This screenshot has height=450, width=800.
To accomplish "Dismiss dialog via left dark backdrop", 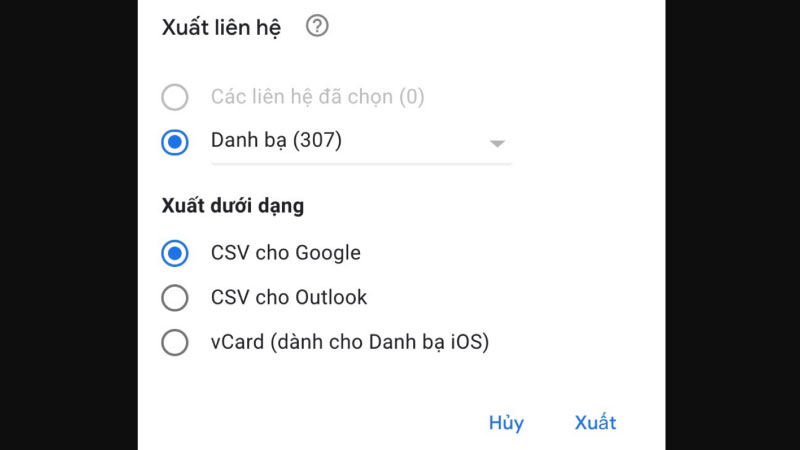I will 69,225.
